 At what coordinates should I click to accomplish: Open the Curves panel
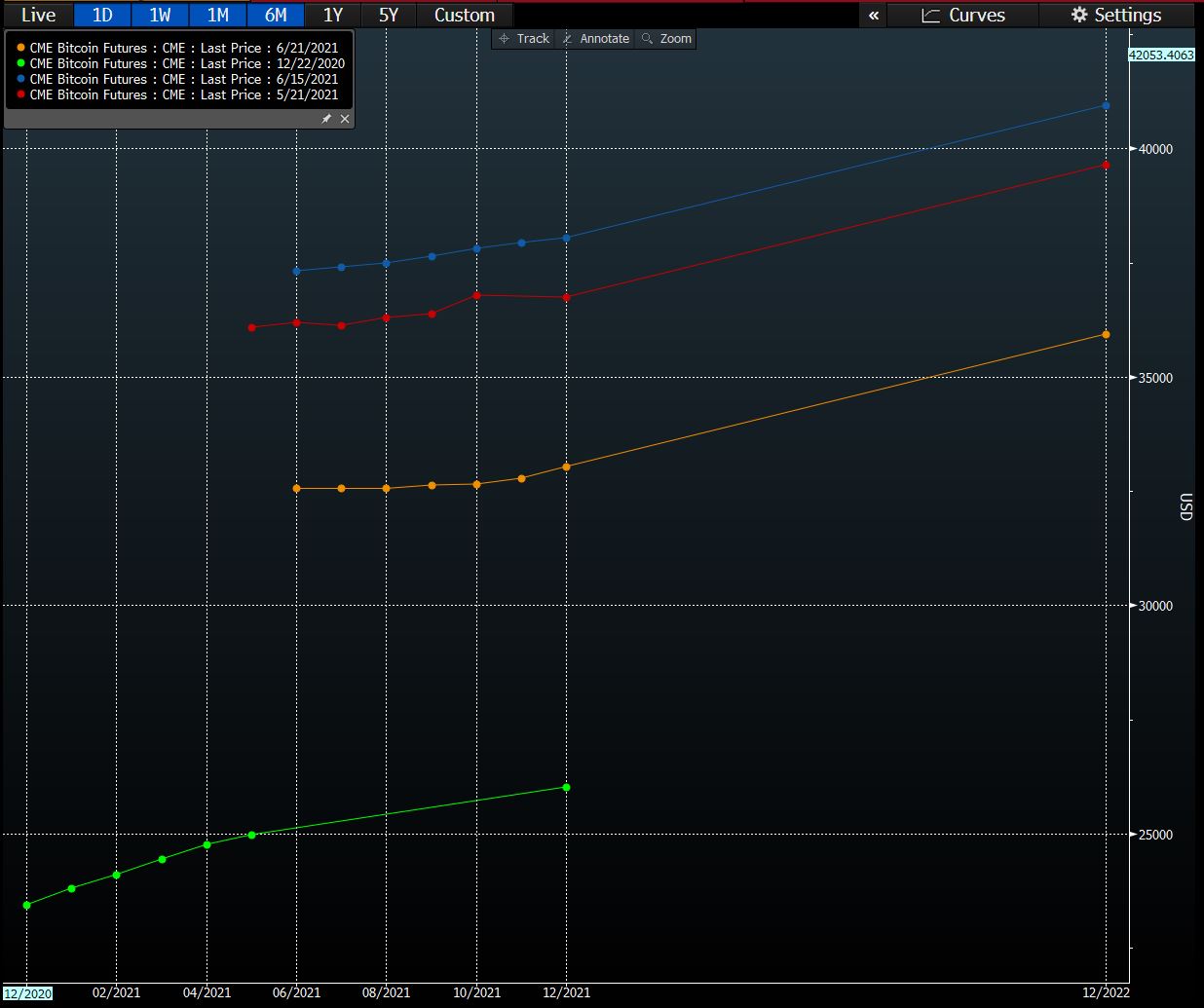click(x=962, y=16)
